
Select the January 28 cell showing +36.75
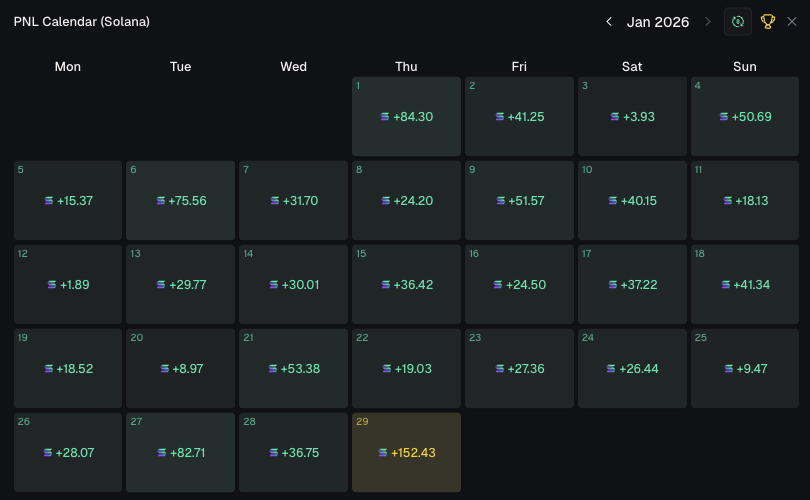click(x=293, y=452)
